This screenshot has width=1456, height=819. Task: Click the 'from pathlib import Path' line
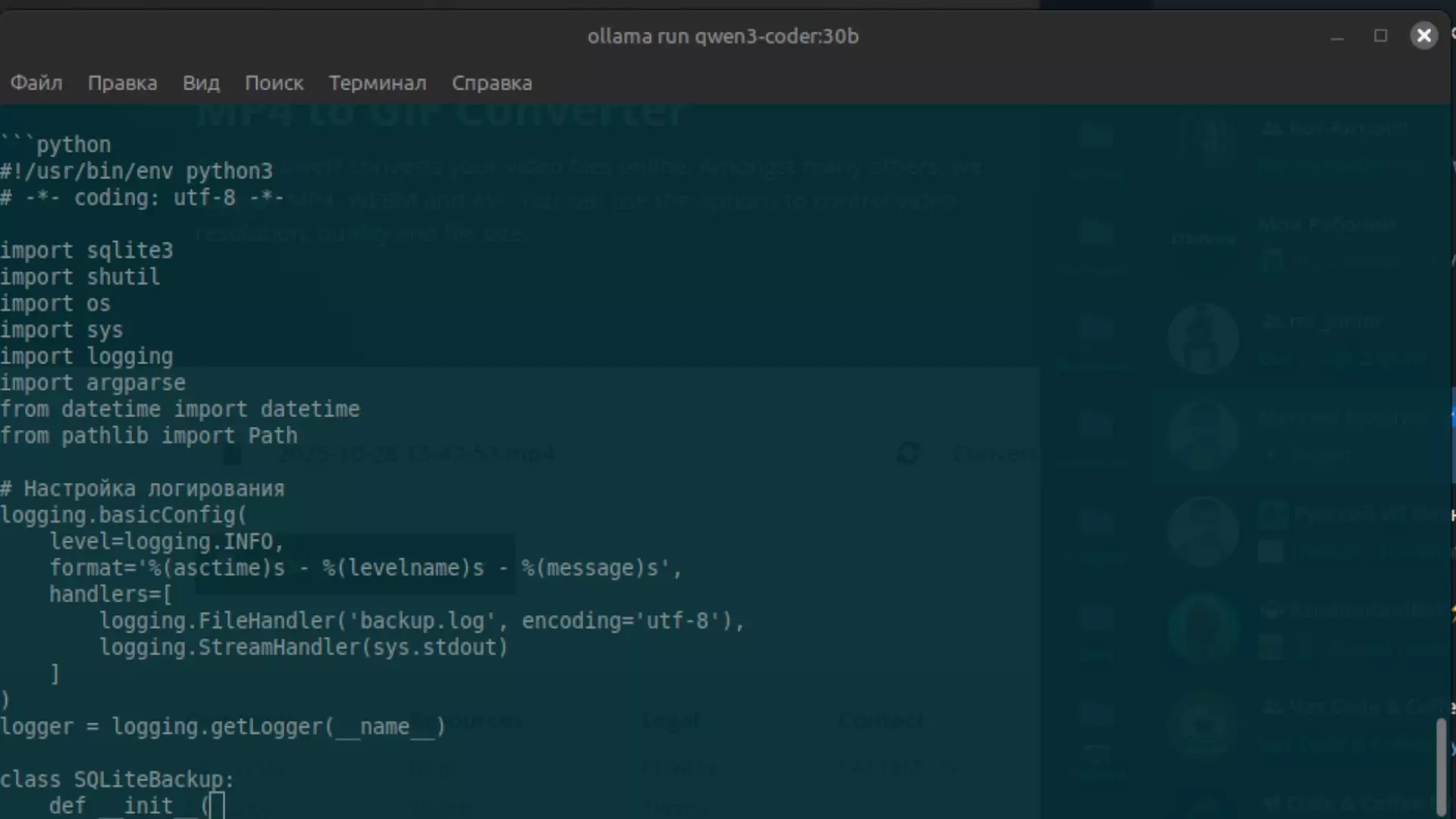(x=149, y=436)
